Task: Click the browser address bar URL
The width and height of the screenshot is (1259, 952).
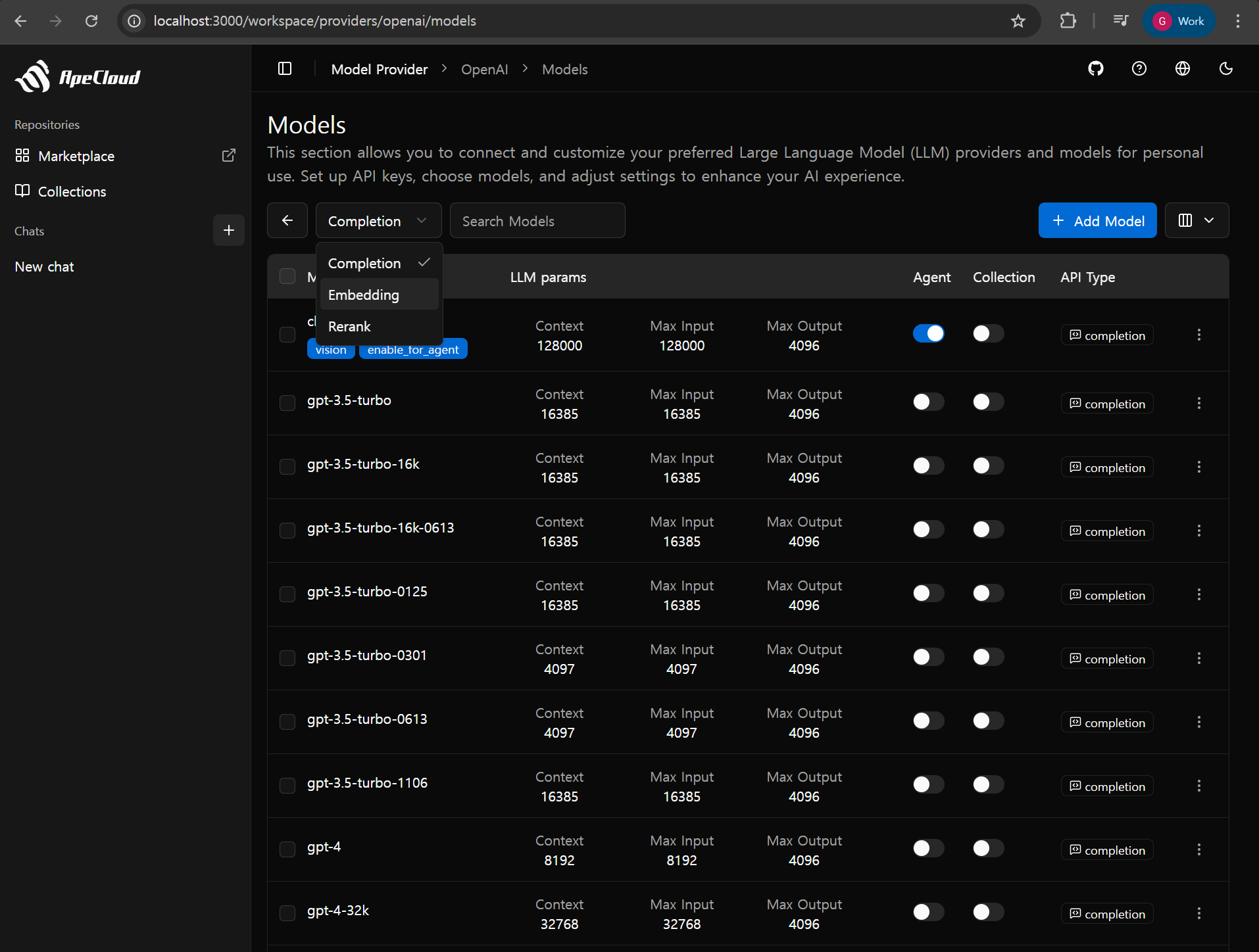Action: (x=315, y=21)
